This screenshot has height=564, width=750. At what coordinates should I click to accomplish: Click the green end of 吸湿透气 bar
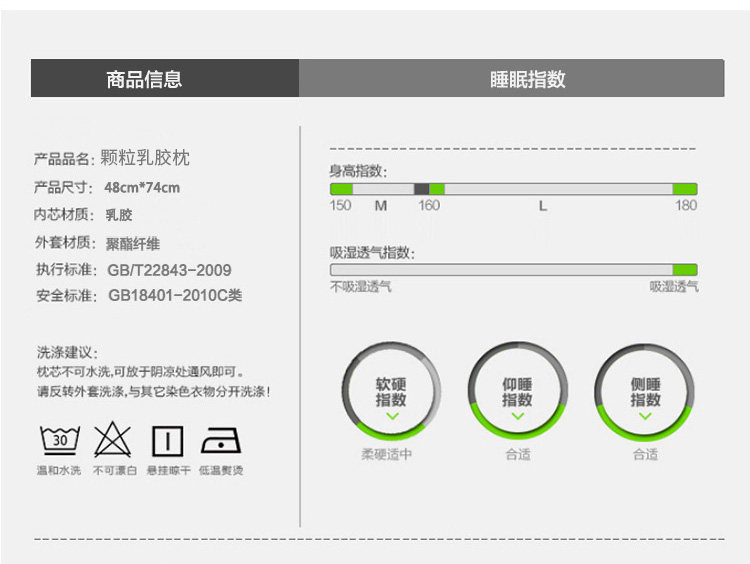pyautogui.click(x=685, y=269)
